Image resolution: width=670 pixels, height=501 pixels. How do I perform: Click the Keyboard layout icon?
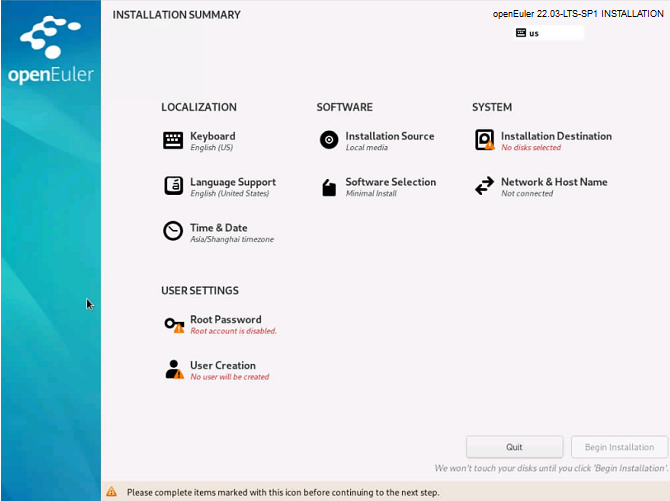tap(173, 141)
